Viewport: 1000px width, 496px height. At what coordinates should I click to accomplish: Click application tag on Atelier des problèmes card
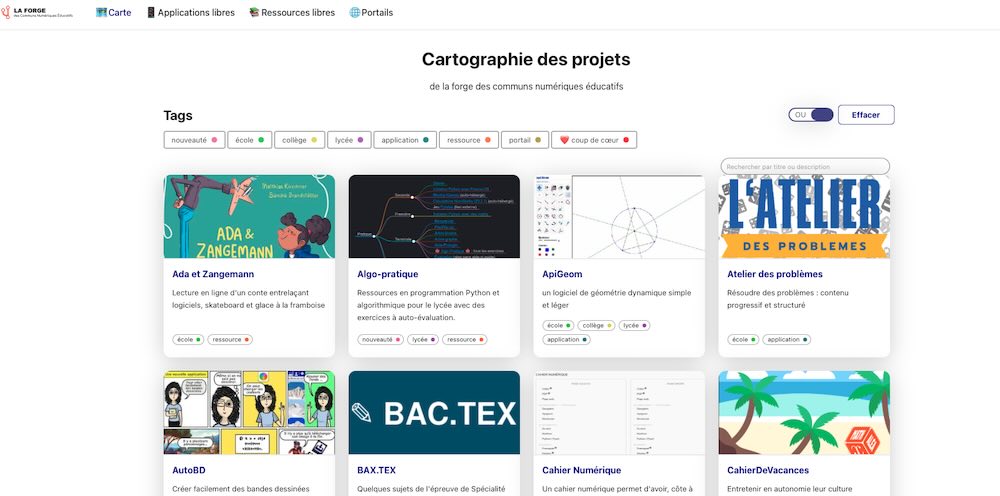pos(786,340)
